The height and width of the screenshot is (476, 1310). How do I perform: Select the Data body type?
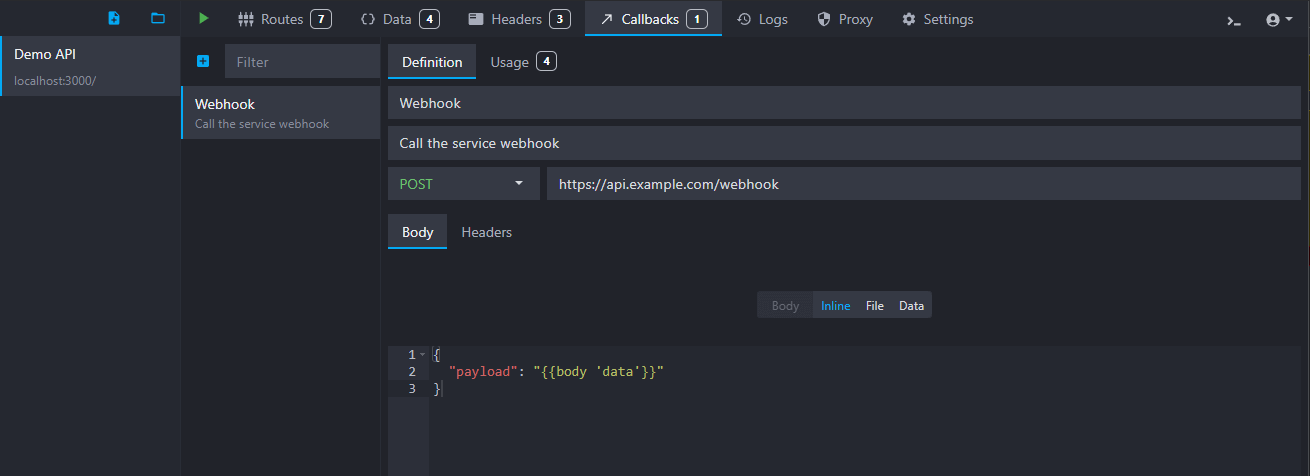[x=911, y=306]
